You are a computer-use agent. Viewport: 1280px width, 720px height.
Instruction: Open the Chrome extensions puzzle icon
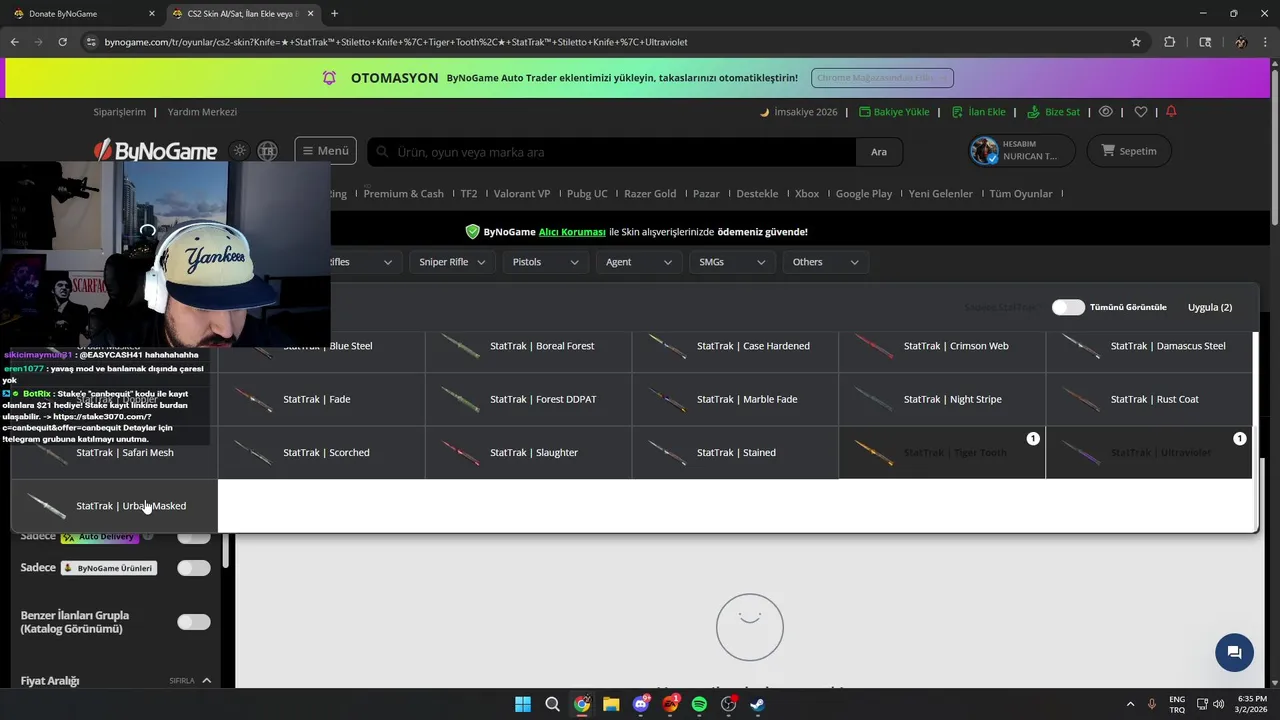coord(1170,42)
